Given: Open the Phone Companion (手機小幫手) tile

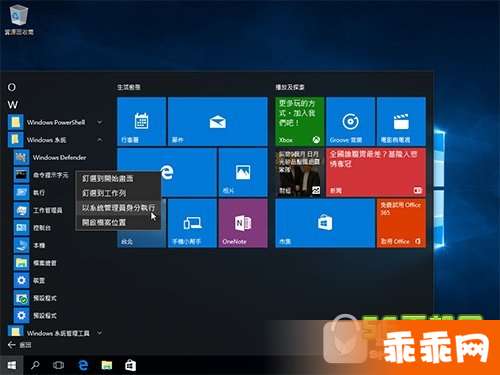Looking at the screenshot, I should (x=192, y=223).
